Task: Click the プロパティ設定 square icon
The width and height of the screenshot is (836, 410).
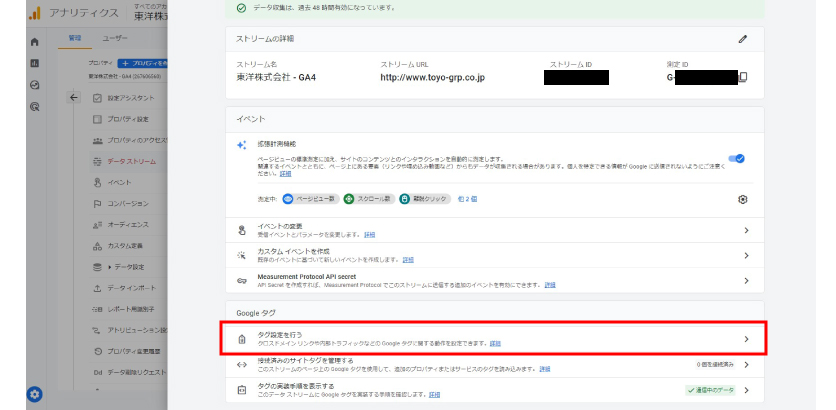Action: tap(97, 119)
